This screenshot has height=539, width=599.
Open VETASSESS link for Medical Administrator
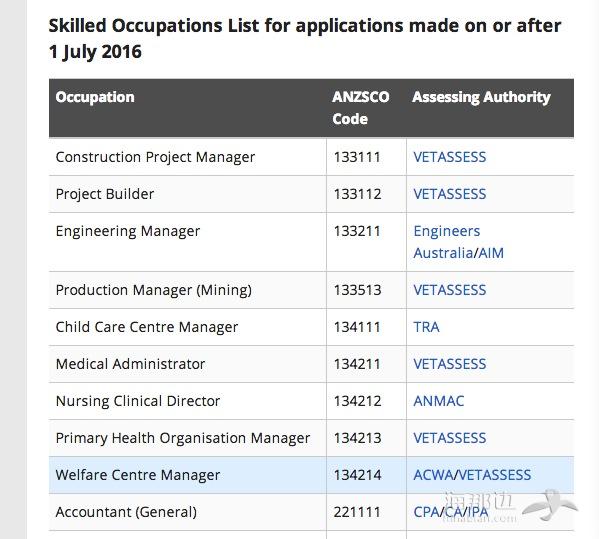(x=450, y=364)
